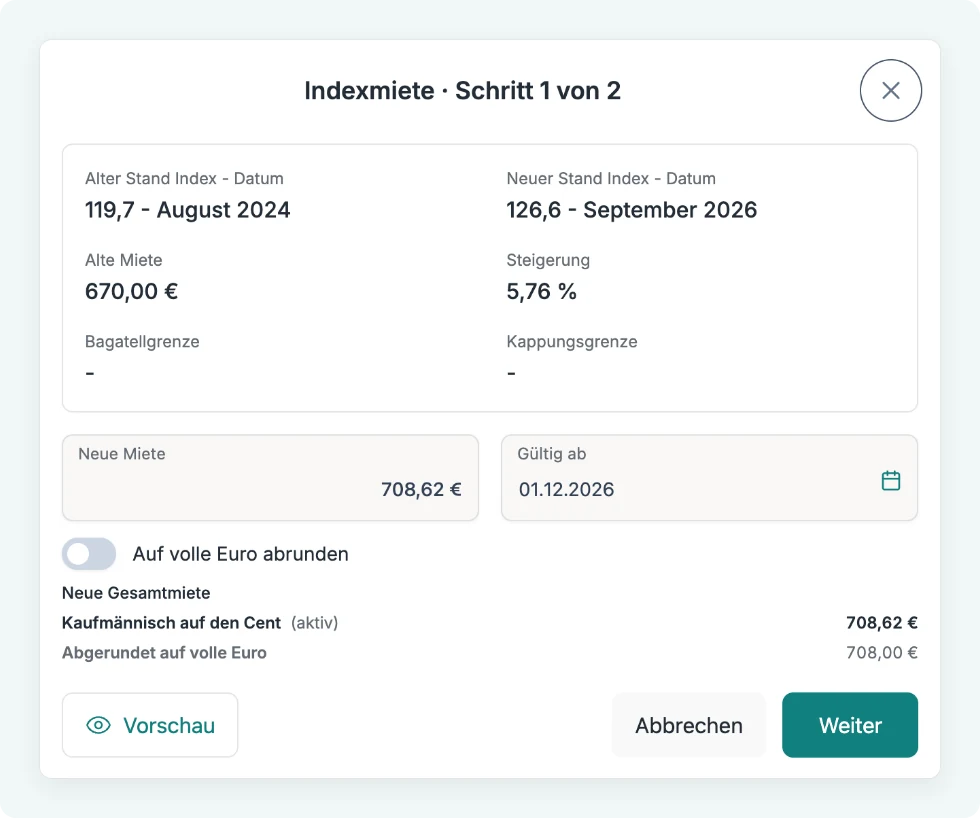Close the Indexmiete dialog with X
This screenshot has height=818, width=980.
point(891,91)
